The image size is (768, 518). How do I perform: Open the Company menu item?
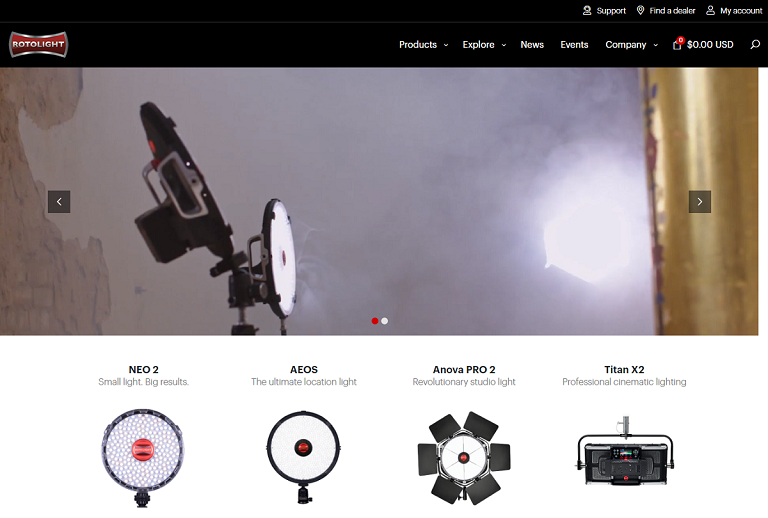pos(625,45)
